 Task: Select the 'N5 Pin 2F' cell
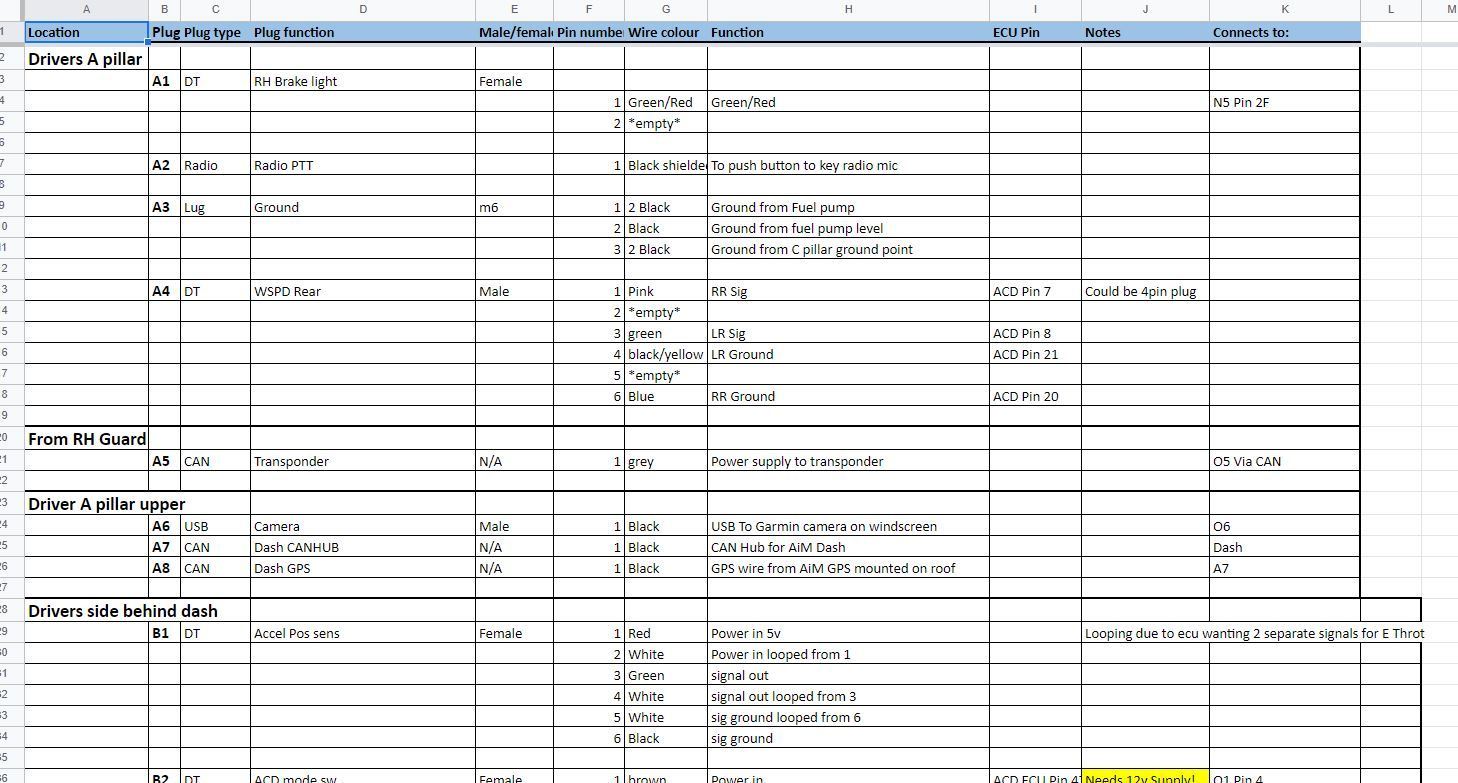1284,102
